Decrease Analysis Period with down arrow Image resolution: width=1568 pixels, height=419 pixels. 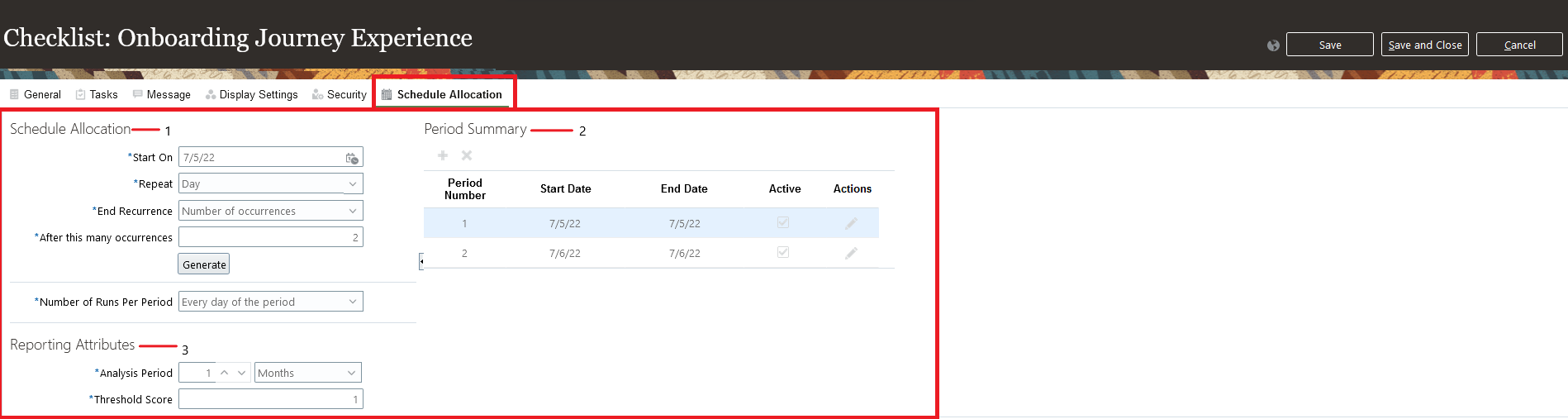point(241,373)
